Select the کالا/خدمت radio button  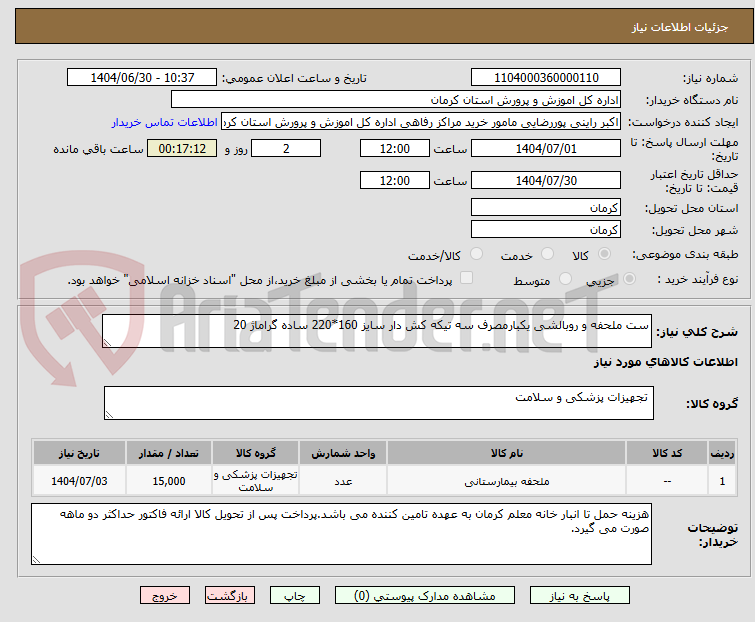click(476, 254)
